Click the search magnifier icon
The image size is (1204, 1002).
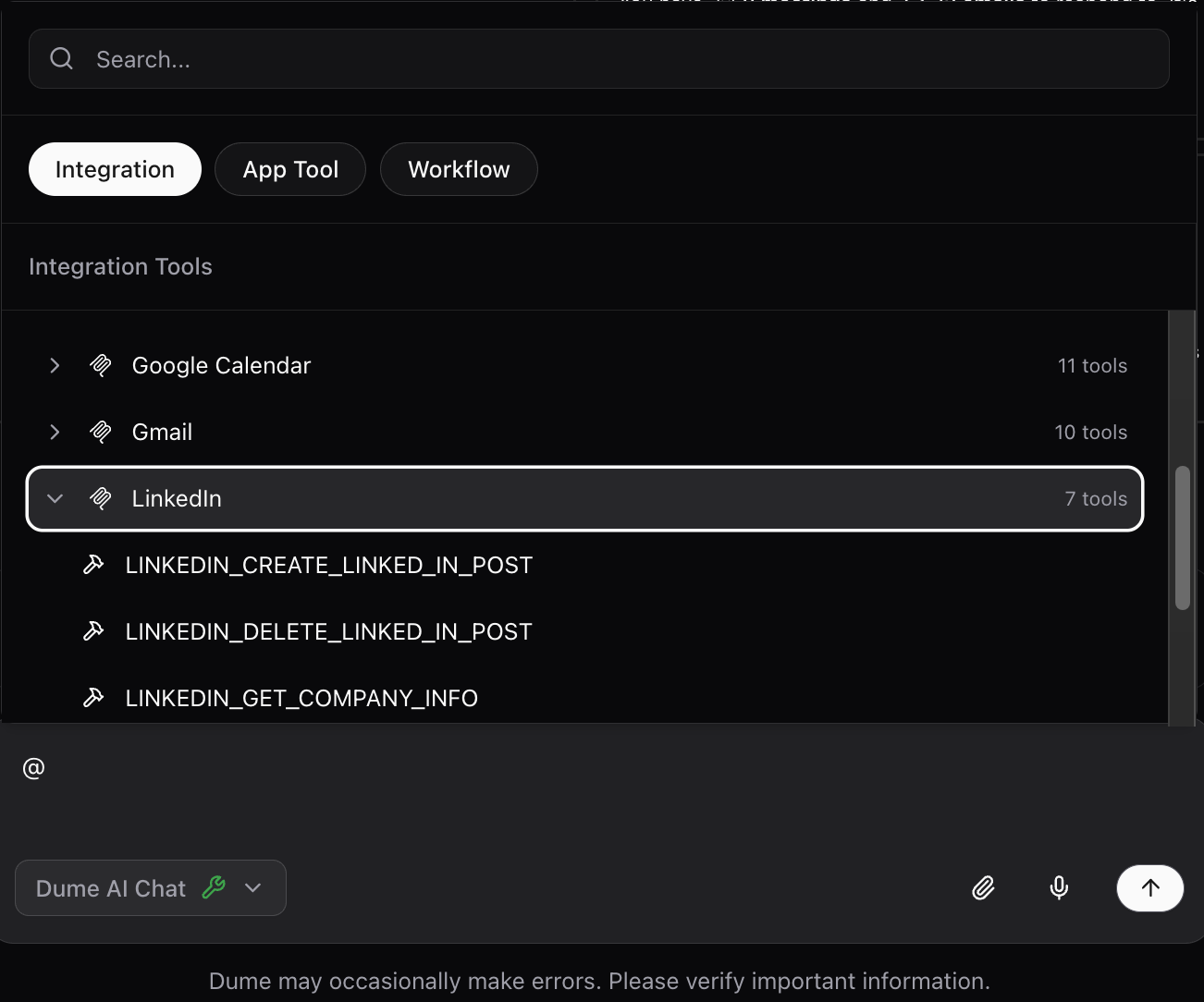click(x=61, y=58)
